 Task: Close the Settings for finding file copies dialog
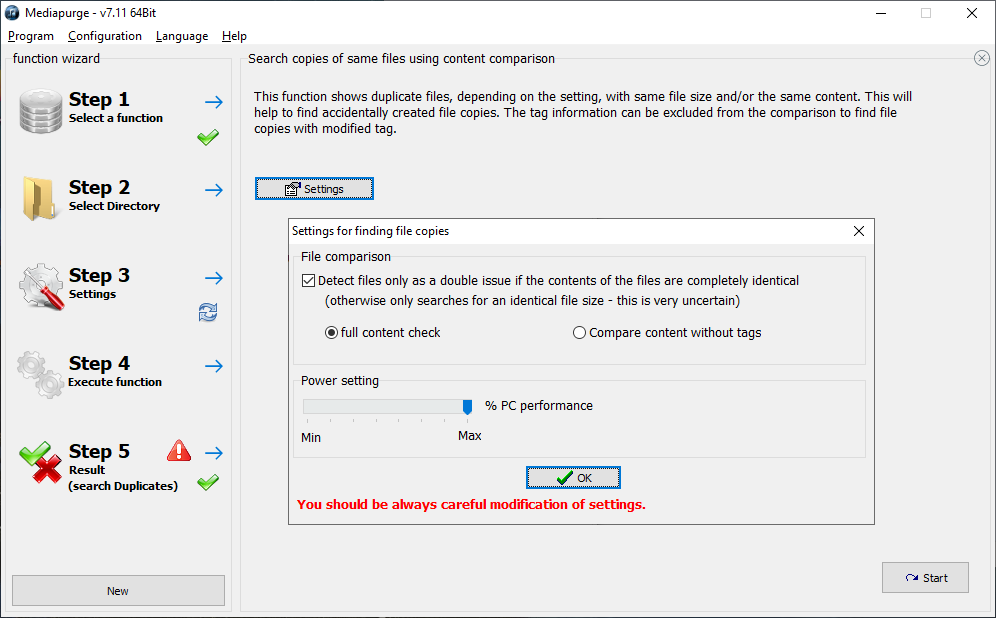[x=859, y=231]
